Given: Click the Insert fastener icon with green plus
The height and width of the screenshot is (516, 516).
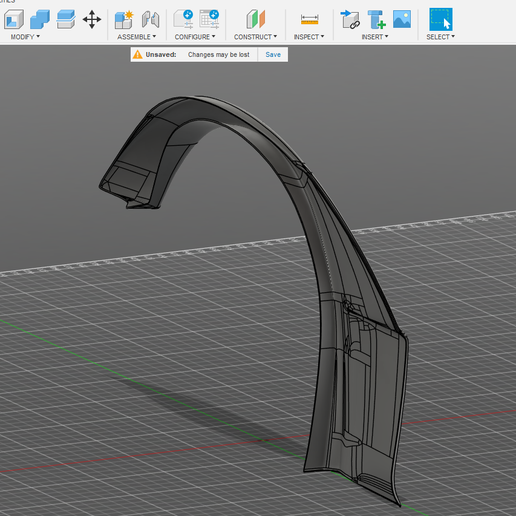Looking at the screenshot, I should 376,19.
